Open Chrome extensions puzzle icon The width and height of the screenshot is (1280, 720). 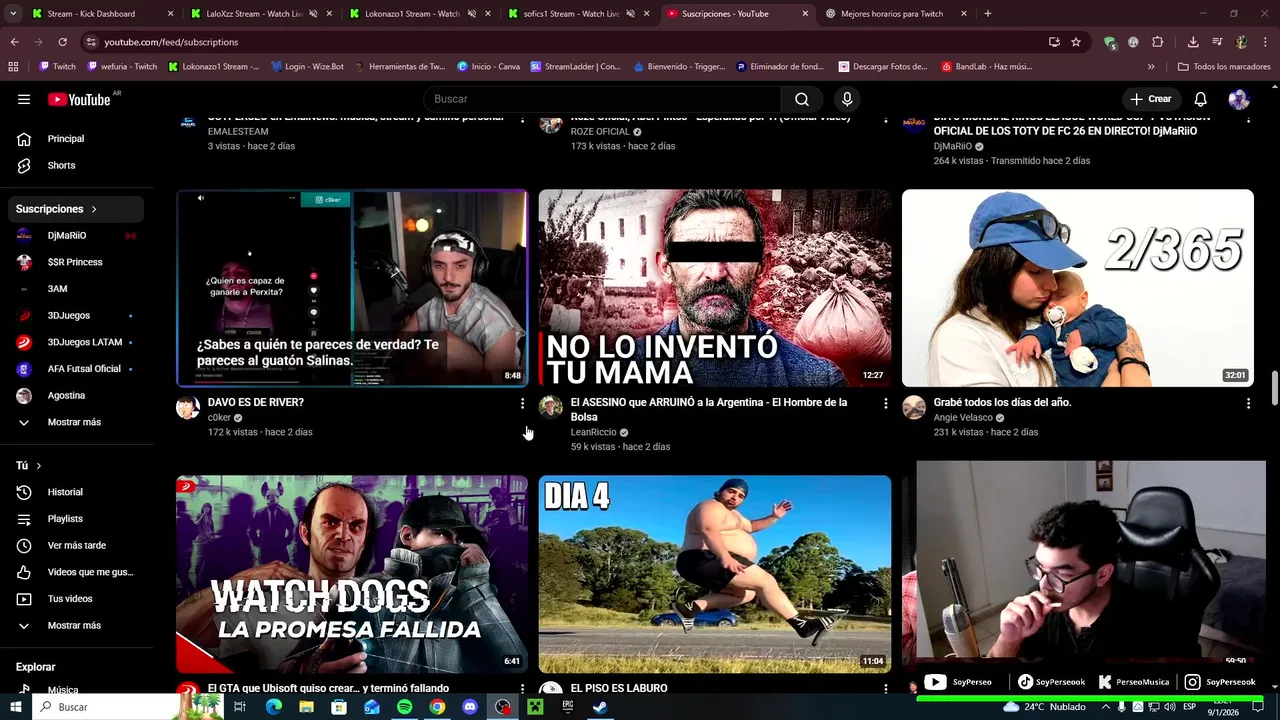(1158, 42)
